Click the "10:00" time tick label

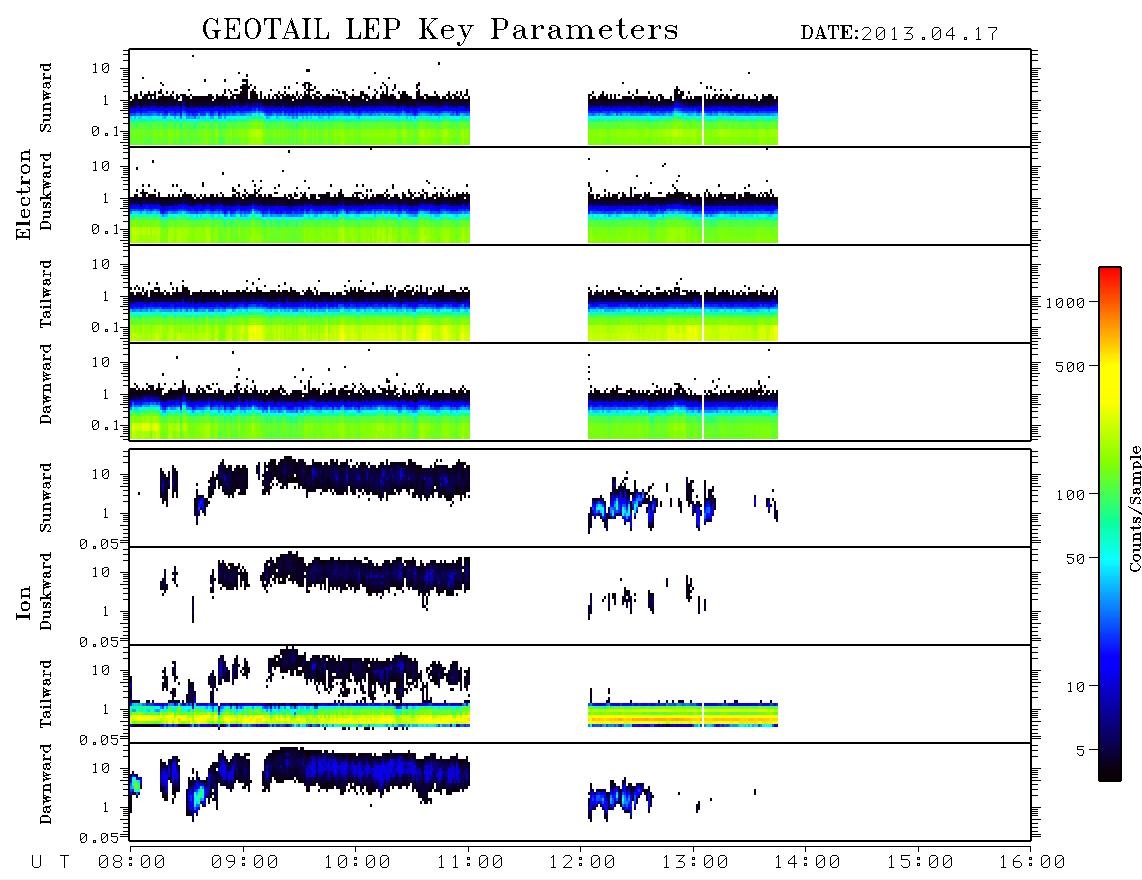click(357, 862)
